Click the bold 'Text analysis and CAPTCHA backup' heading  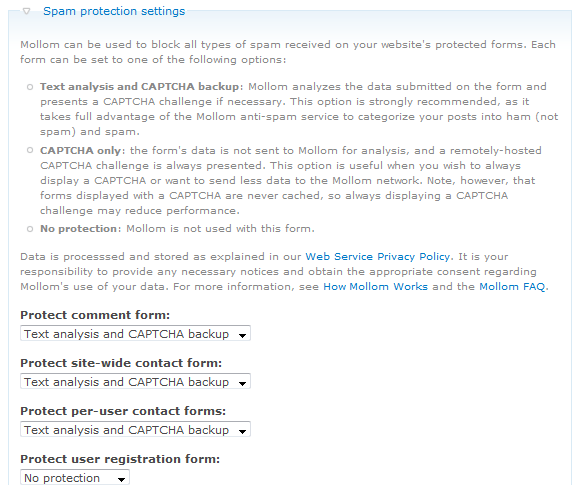[x=140, y=87]
